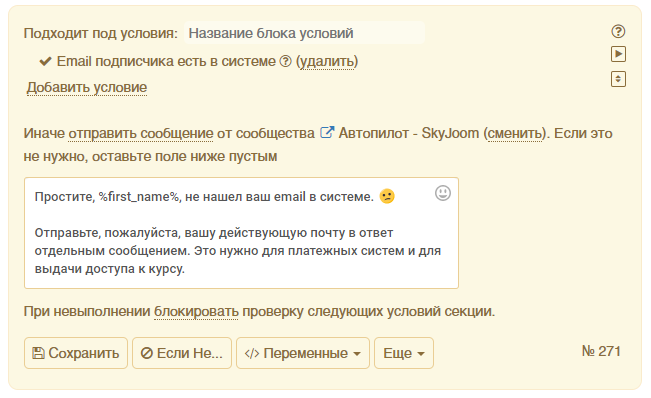
Task: Click the confused face emoji in message
Action: tap(387, 196)
